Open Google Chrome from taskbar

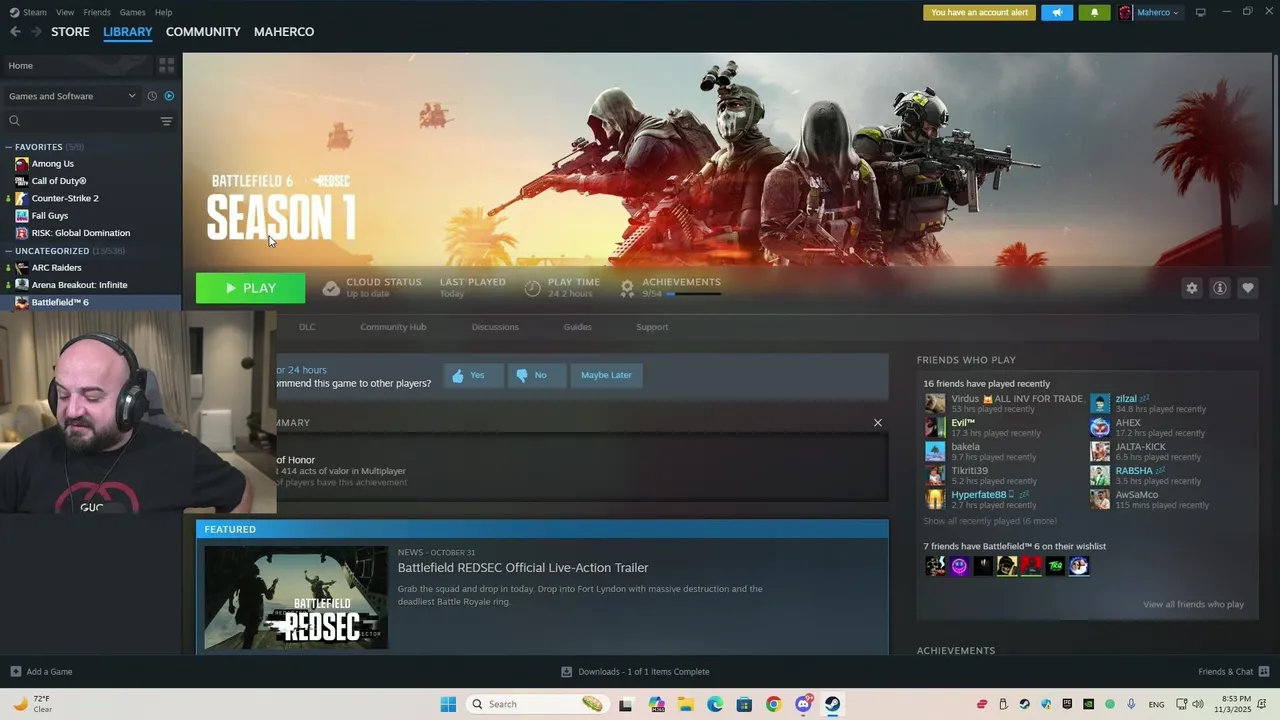pyautogui.click(x=773, y=704)
